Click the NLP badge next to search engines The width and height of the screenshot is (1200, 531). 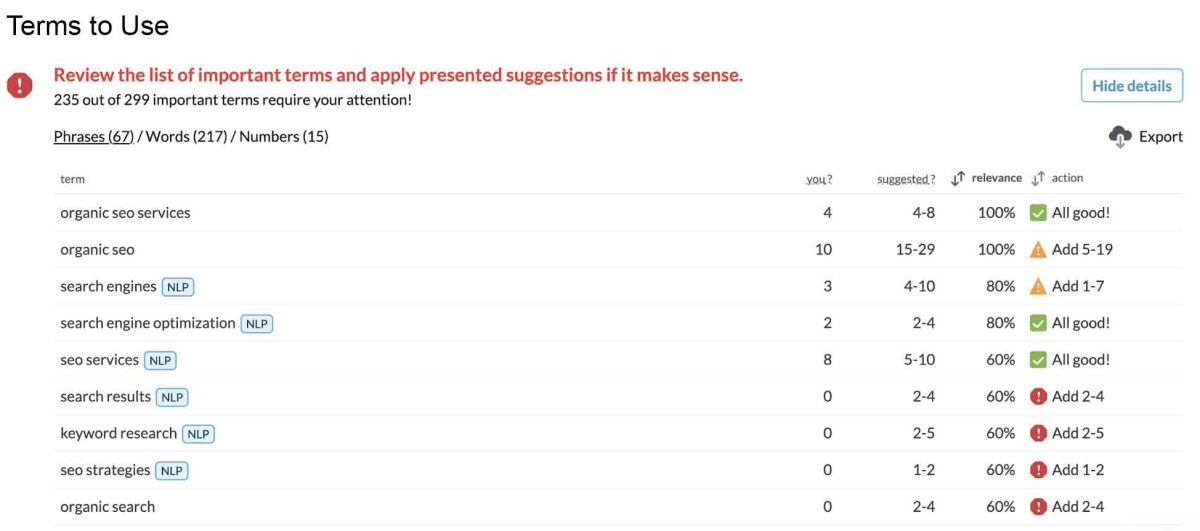coord(178,287)
